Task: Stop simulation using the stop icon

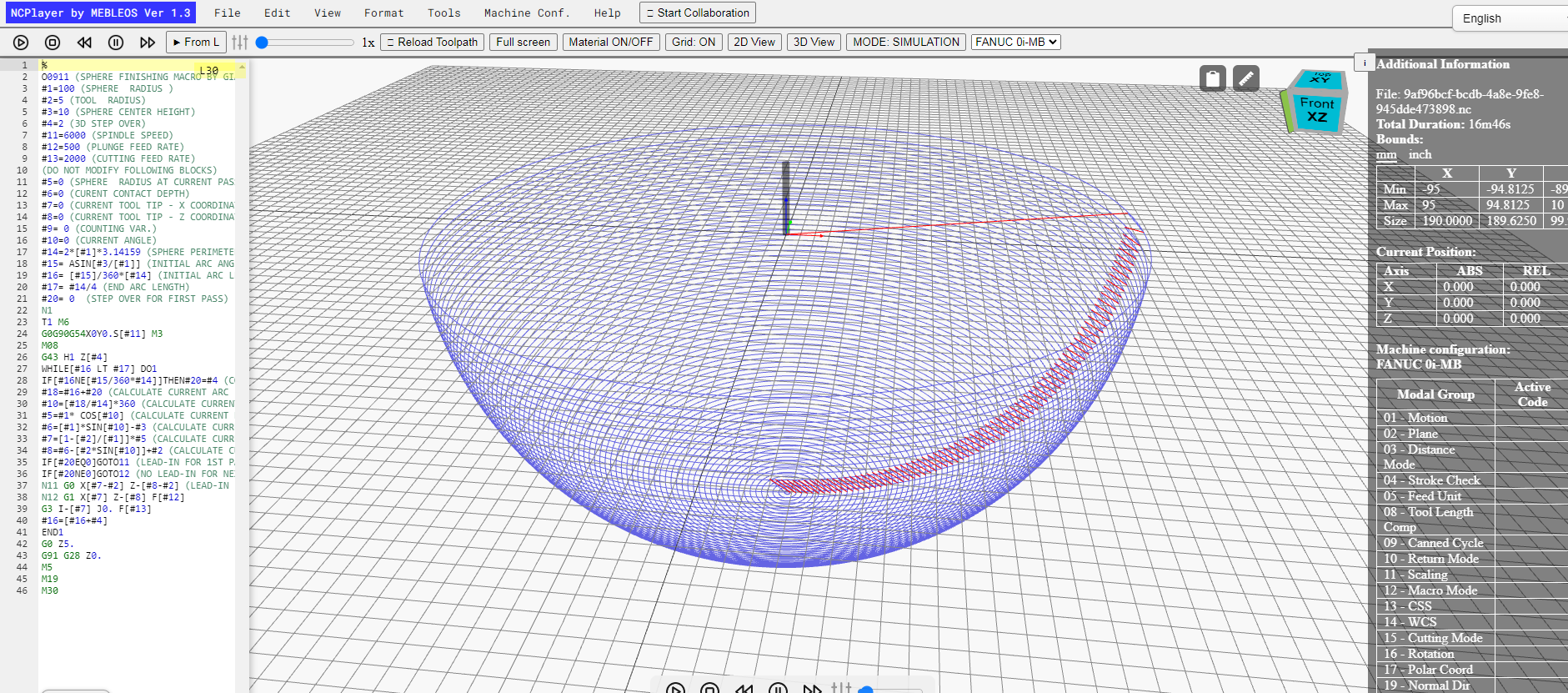Action: 53,43
